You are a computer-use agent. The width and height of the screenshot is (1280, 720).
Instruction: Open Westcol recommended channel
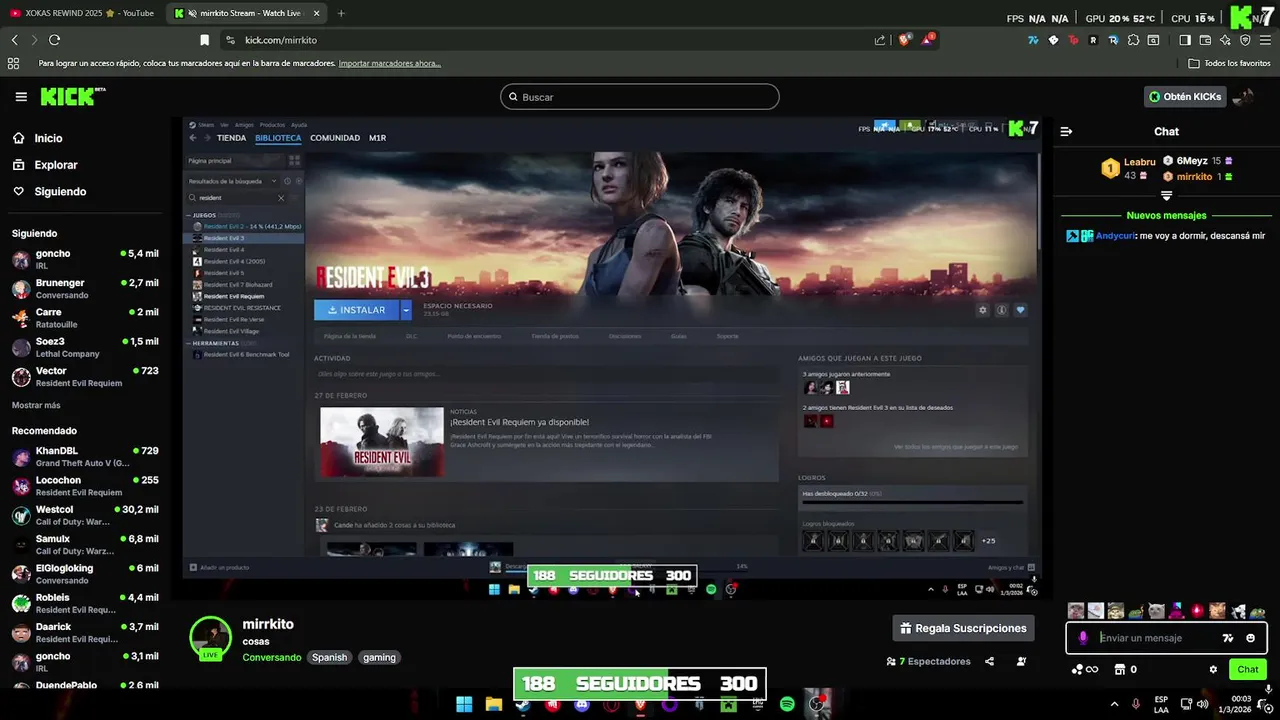(x=84, y=515)
